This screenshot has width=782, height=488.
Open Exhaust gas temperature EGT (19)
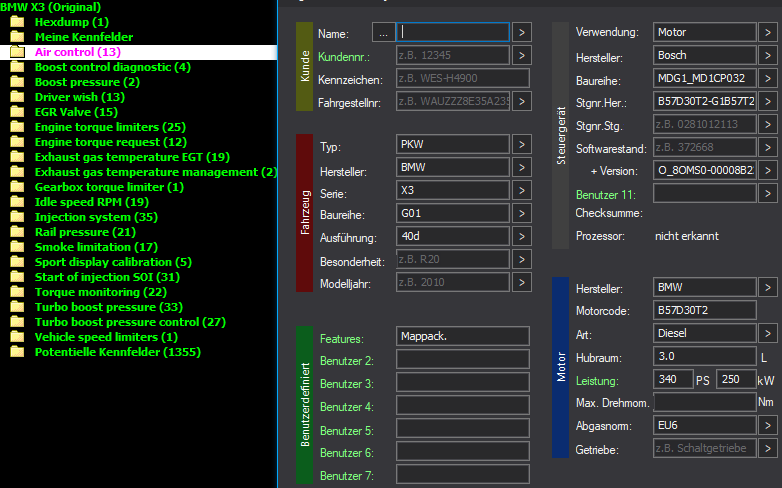[x=132, y=157]
